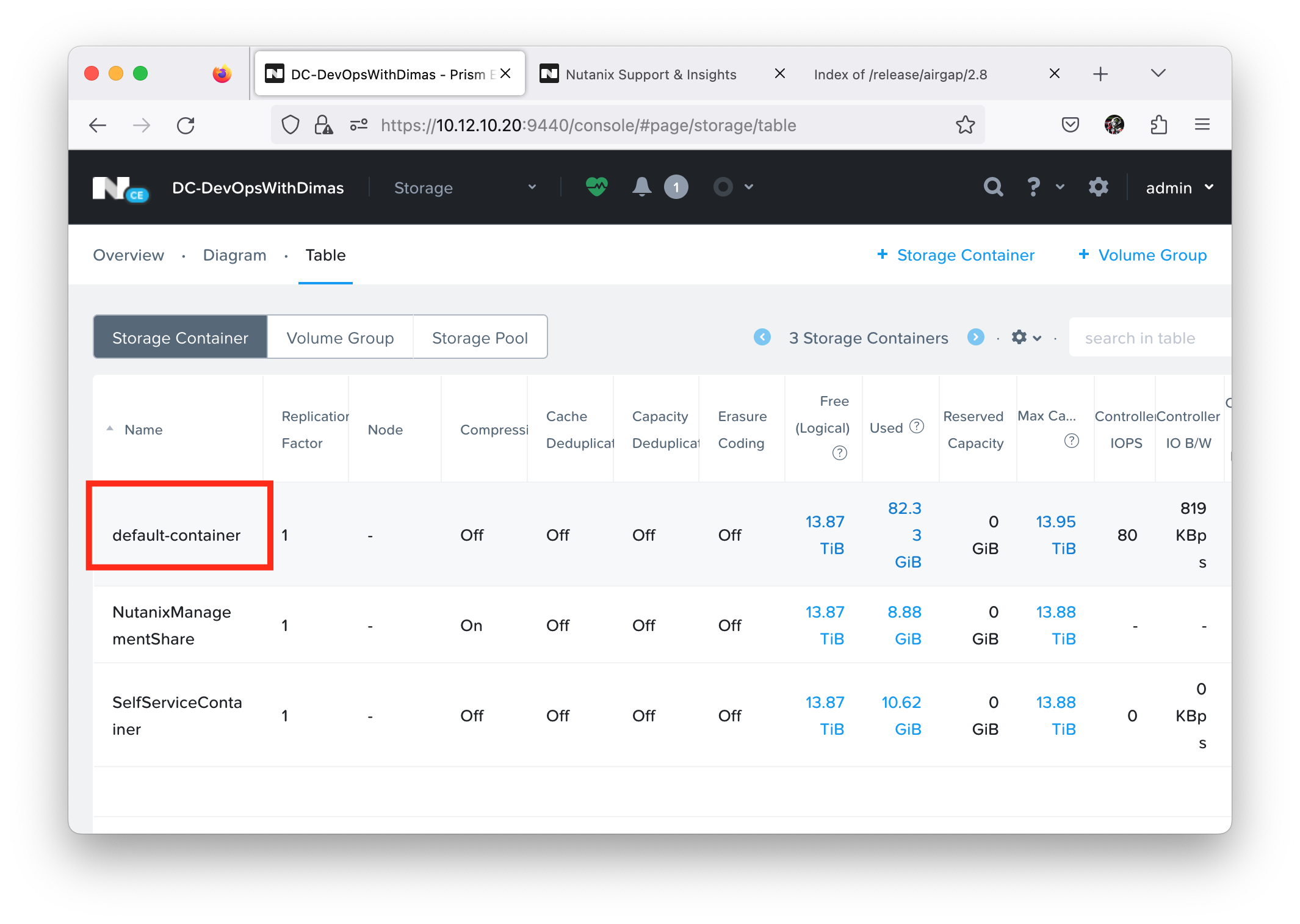1300x924 pixels.
Task: Click the DC-DevOpsWithDimas cluster name
Action: [258, 188]
